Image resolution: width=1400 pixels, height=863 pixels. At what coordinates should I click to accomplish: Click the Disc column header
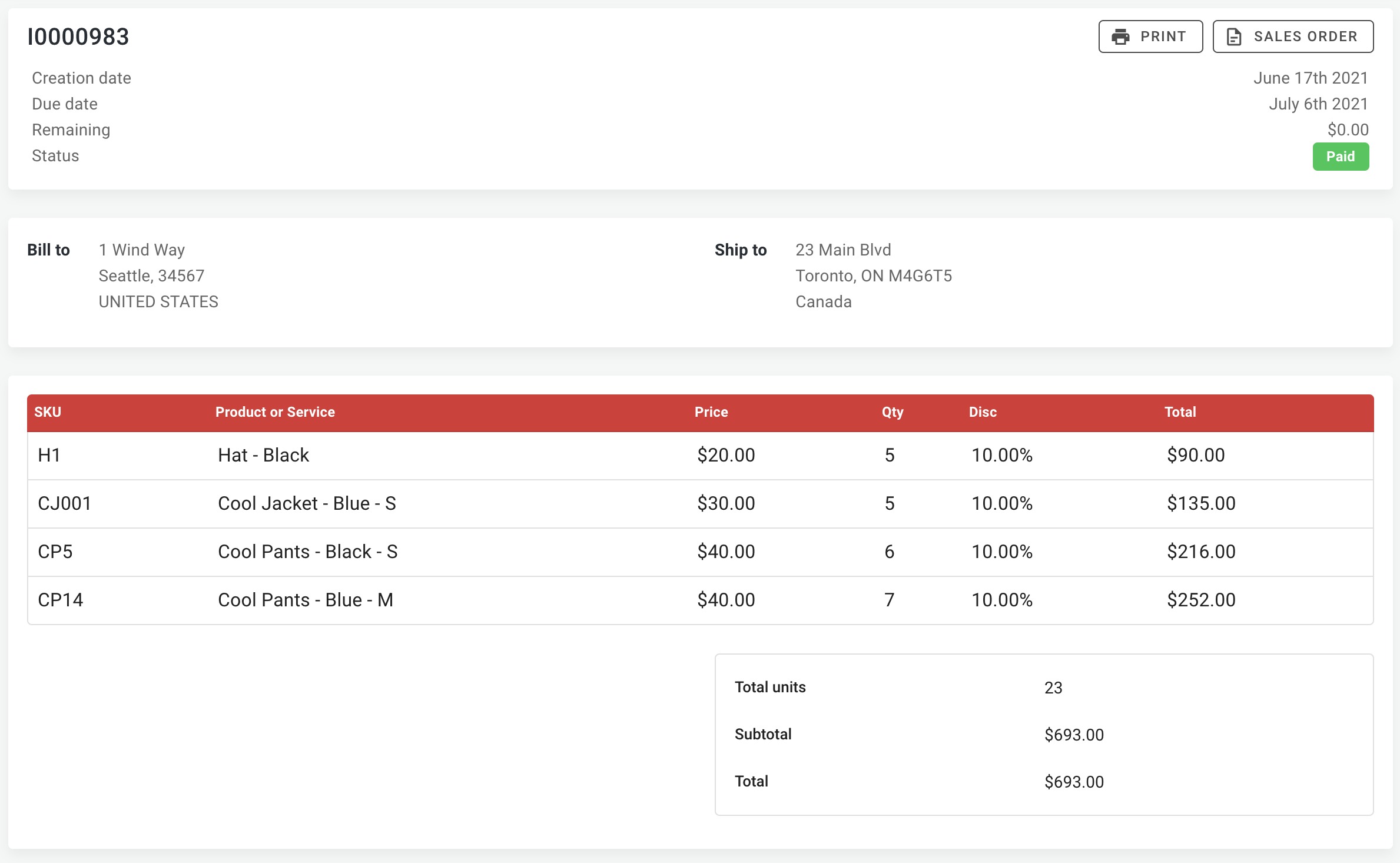pyautogui.click(x=982, y=412)
